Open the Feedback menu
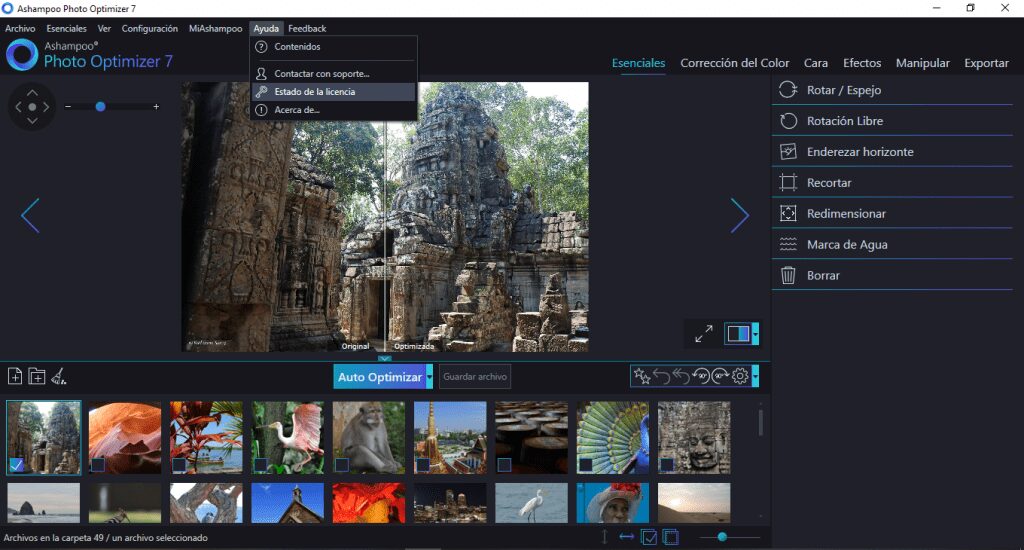 click(x=307, y=28)
